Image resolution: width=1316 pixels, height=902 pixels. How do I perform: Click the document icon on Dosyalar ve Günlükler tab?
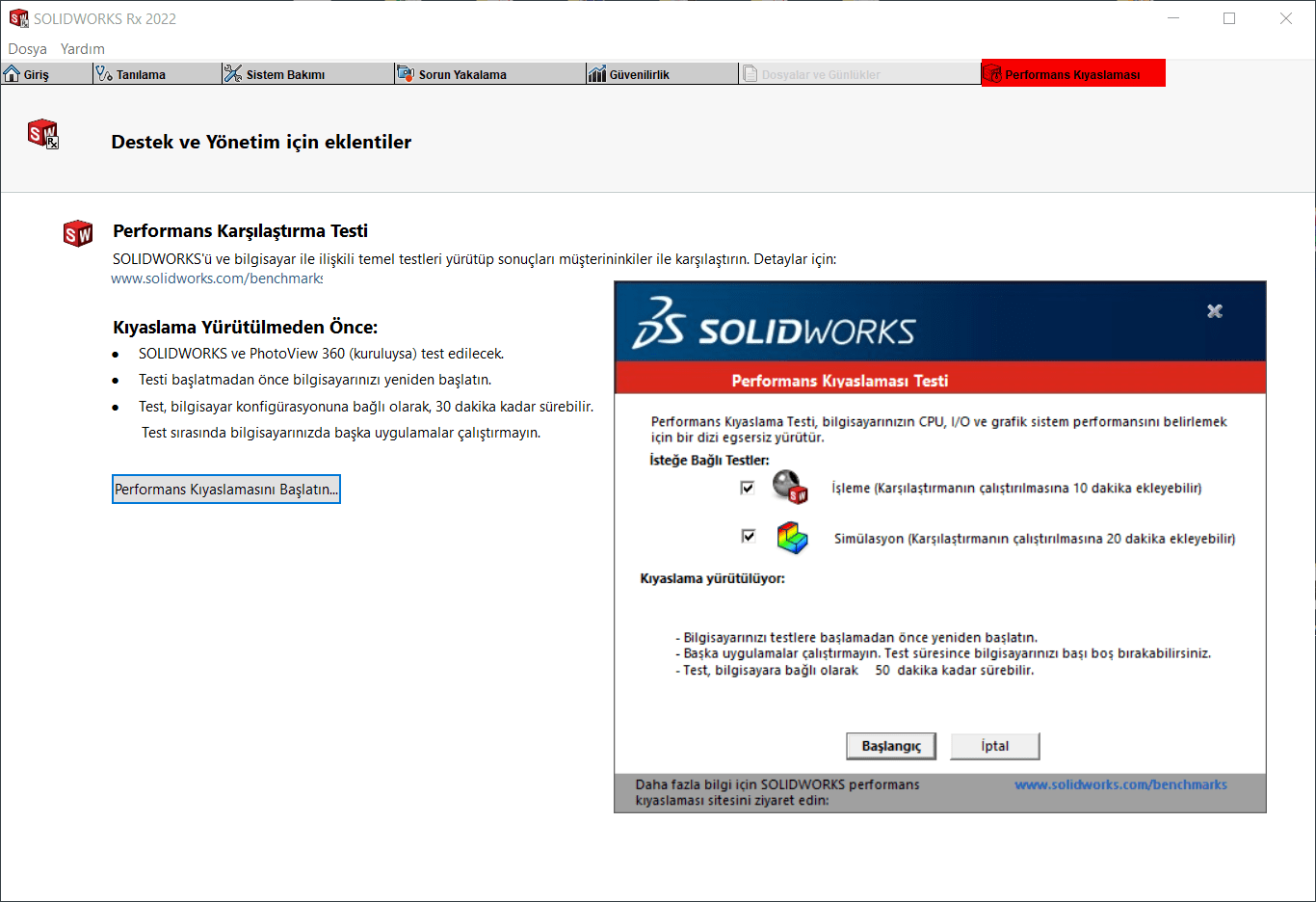pos(750,73)
